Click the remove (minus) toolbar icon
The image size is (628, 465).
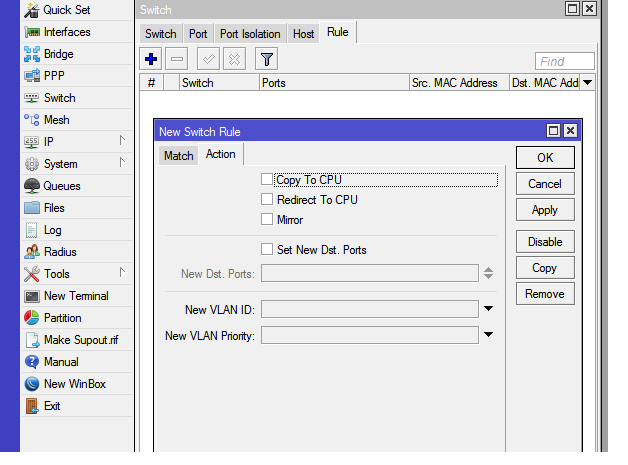pos(177,59)
